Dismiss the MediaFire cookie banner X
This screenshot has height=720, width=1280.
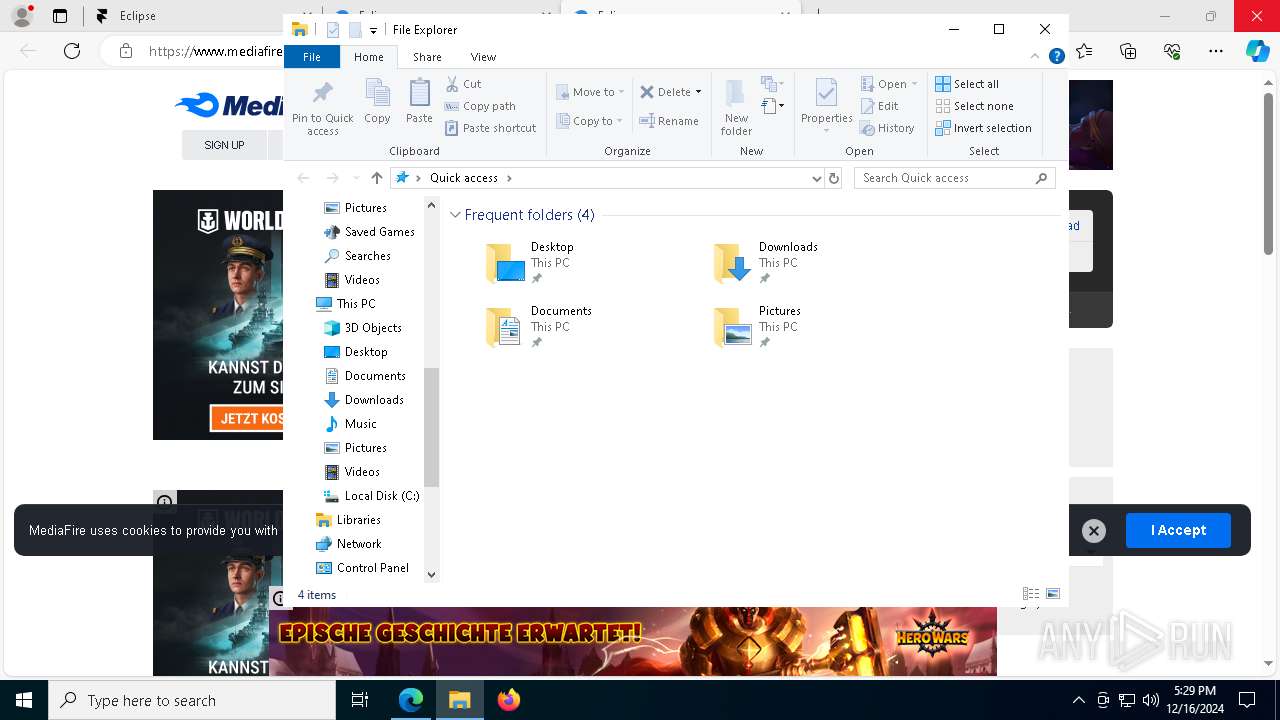(1093, 531)
